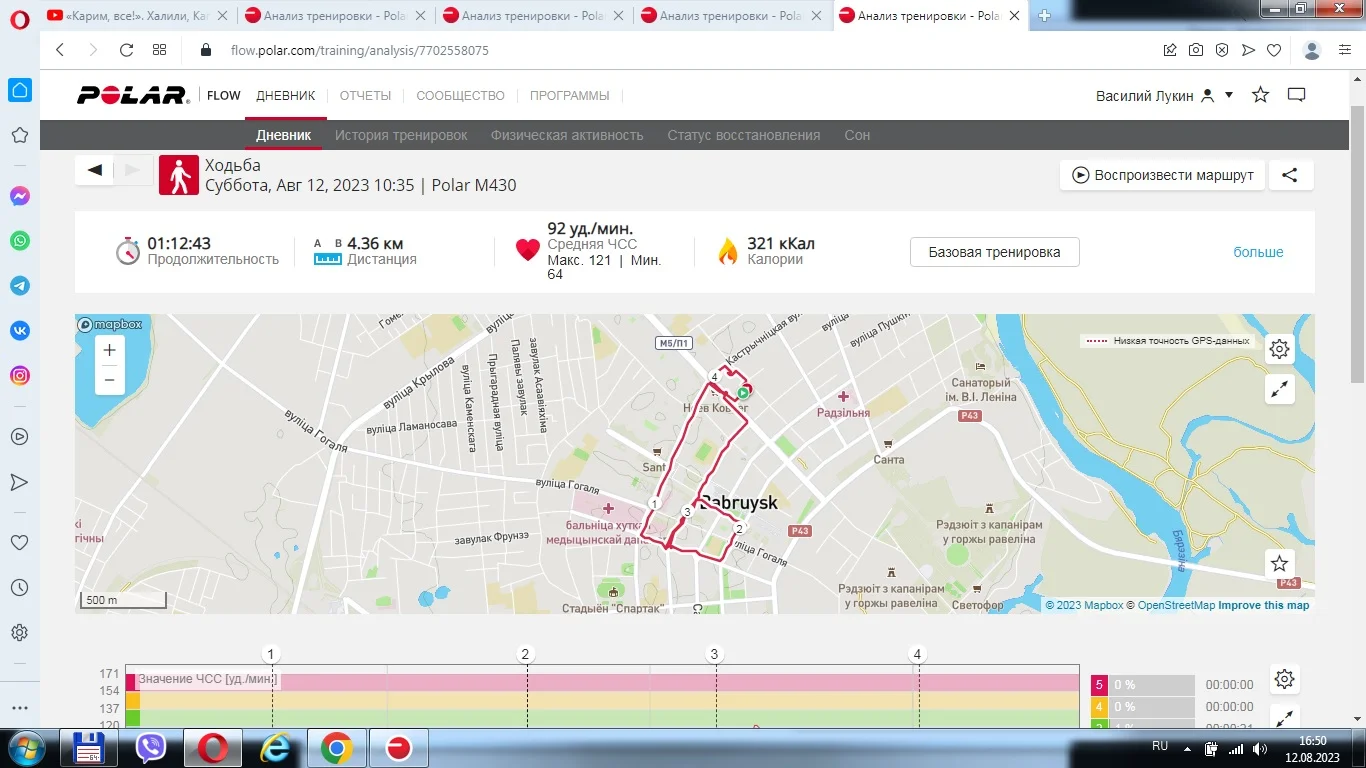This screenshot has width=1366, height=768.
Task: Open Opera account profile icon
Action: (1313, 50)
